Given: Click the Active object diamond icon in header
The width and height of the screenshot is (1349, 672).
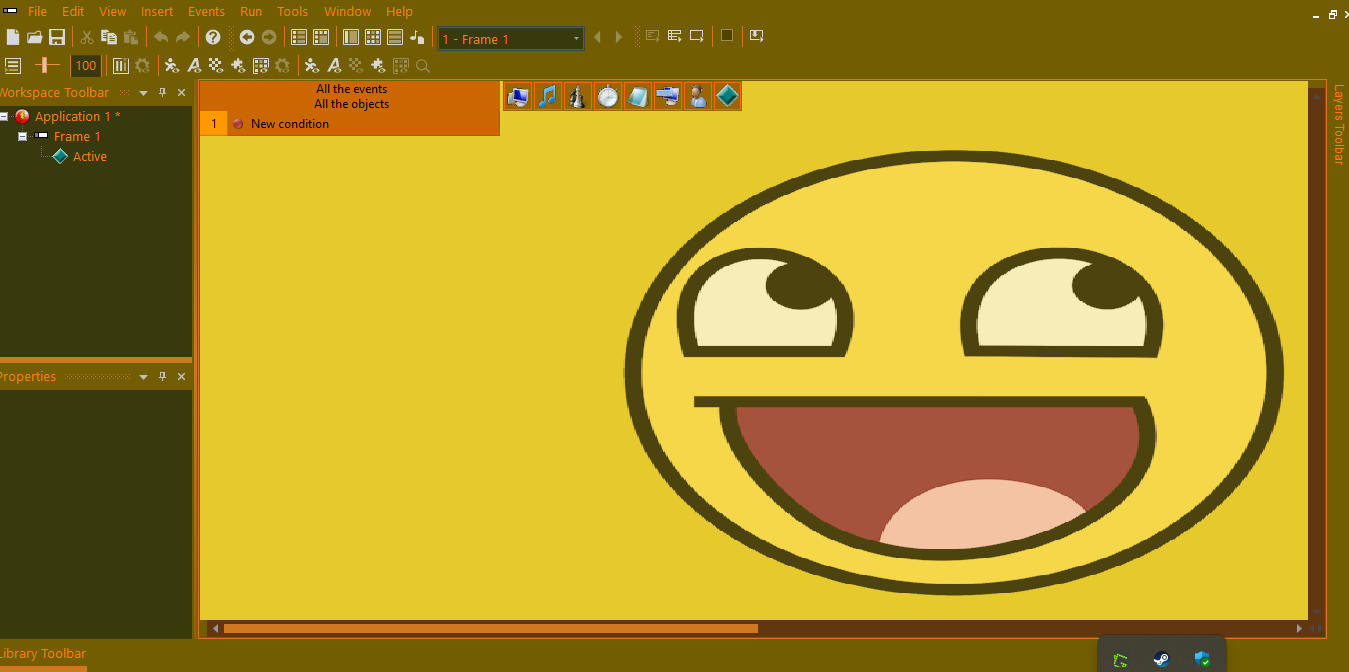Looking at the screenshot, I should [727, 96].
